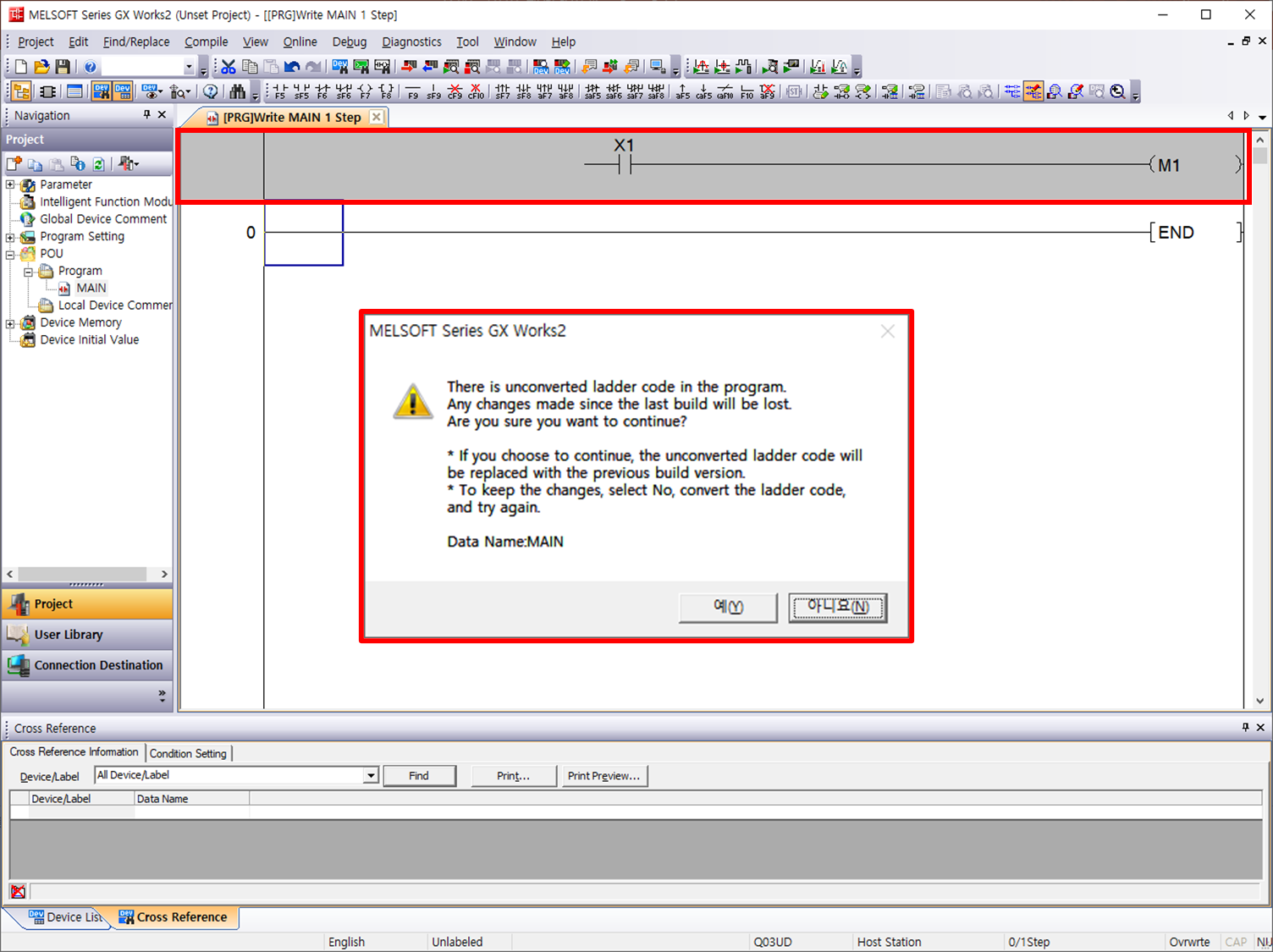Screen dimensions: 1273x952
Task: Click the New project icon
Action: [21, 67]
